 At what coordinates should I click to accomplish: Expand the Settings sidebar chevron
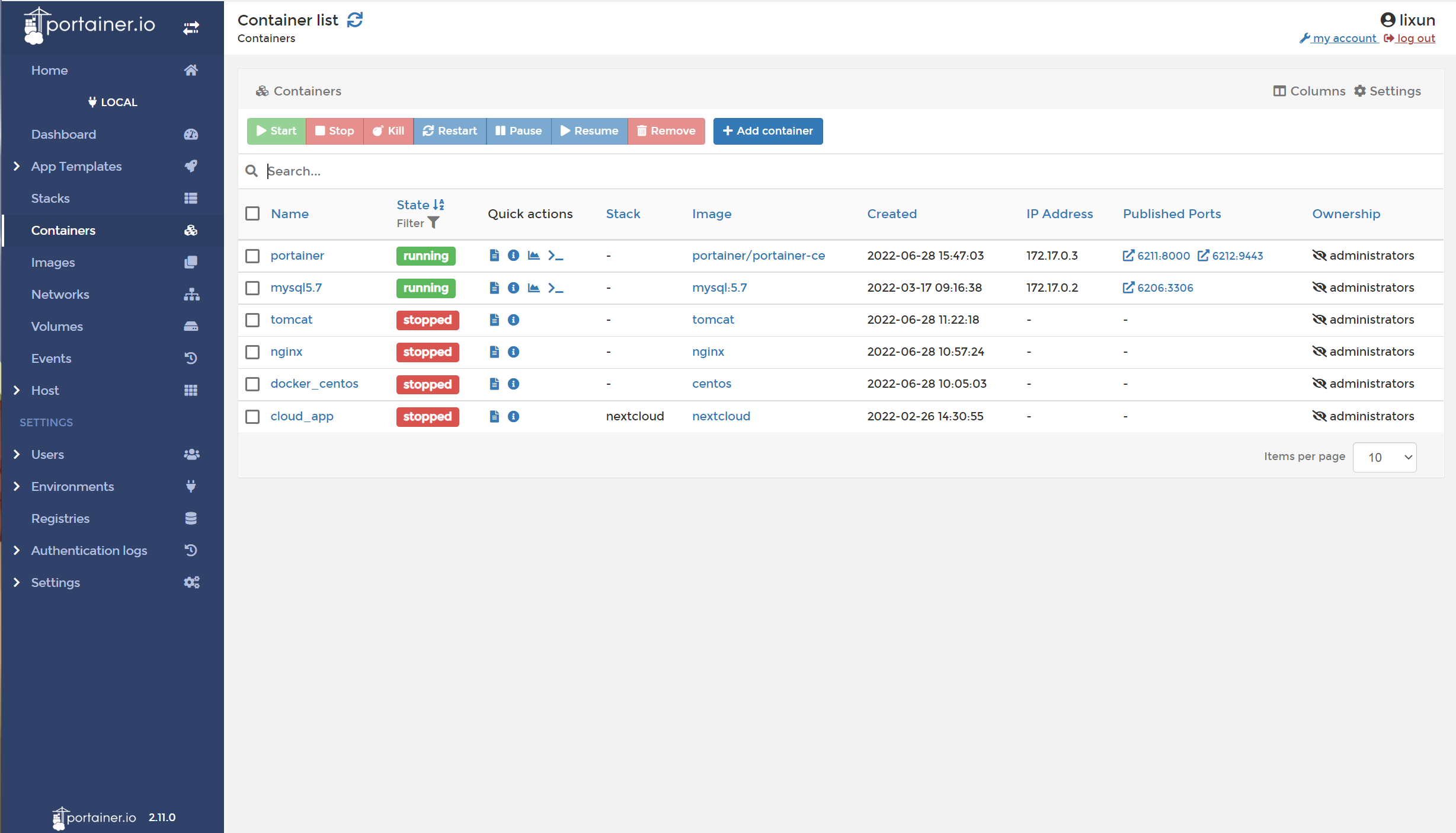point(17,582)
